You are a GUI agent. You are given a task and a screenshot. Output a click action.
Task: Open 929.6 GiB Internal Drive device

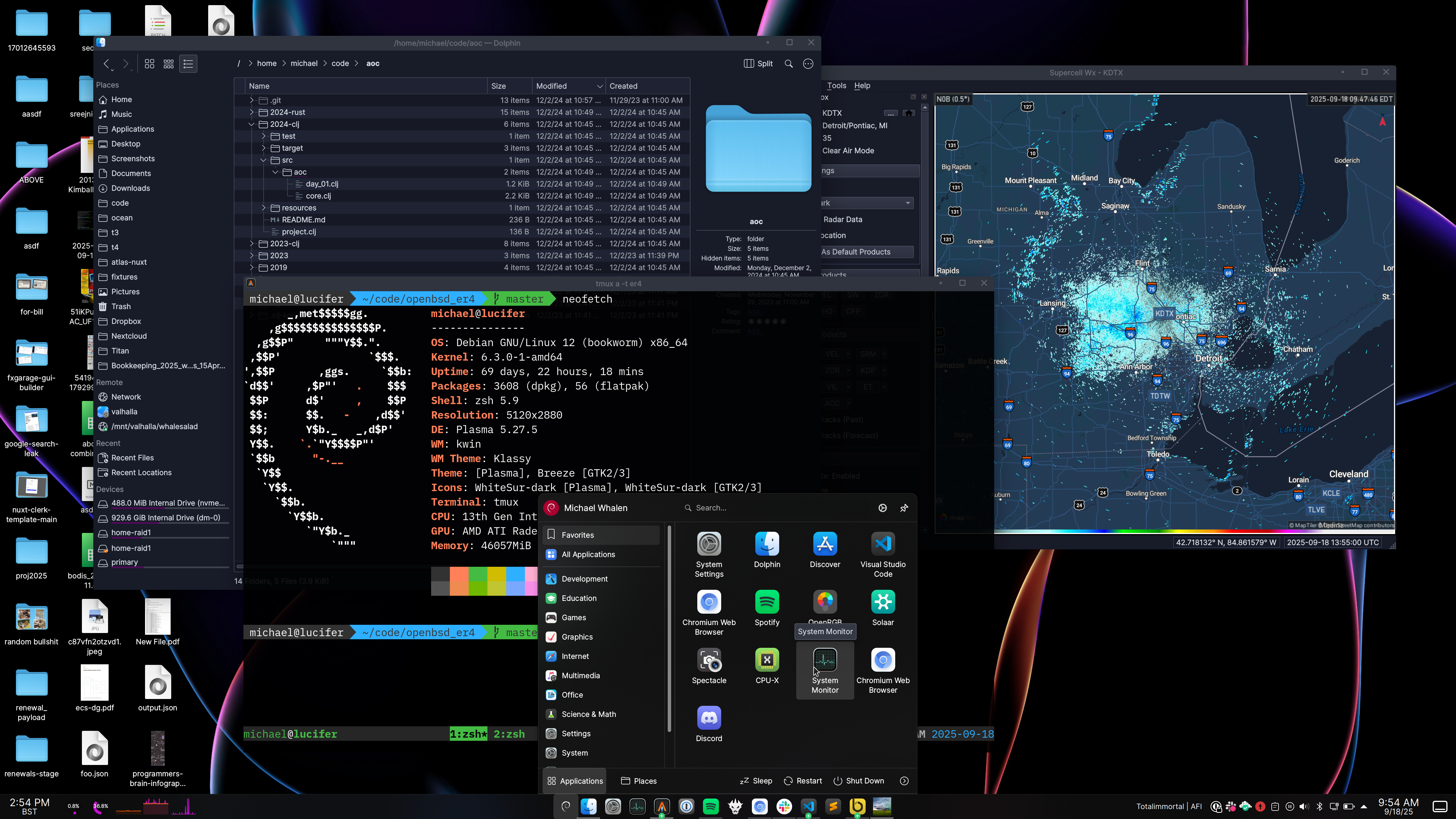[163, 518]
